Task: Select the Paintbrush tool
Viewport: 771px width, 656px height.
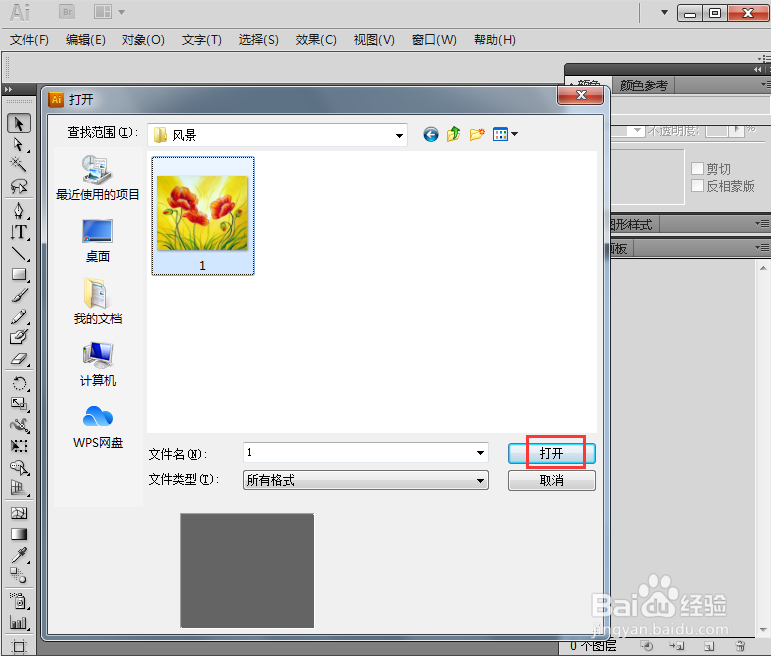Action: [19, 296]
